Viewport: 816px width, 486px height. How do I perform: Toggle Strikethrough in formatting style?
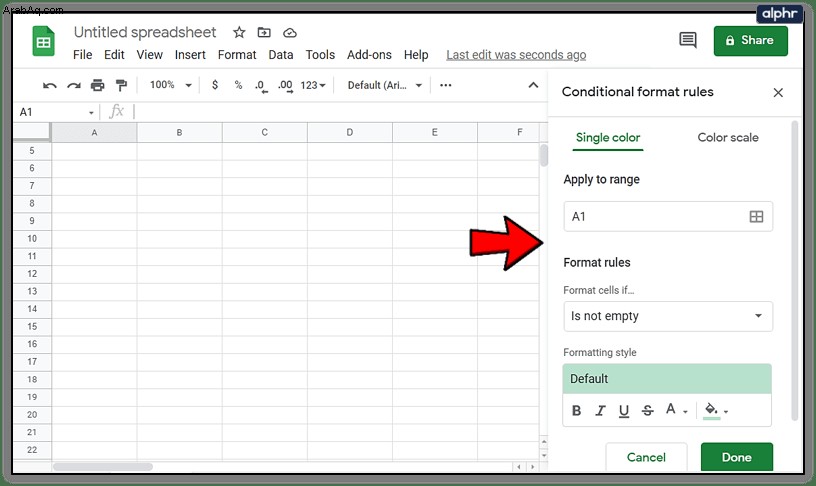[x=647, y=411]
